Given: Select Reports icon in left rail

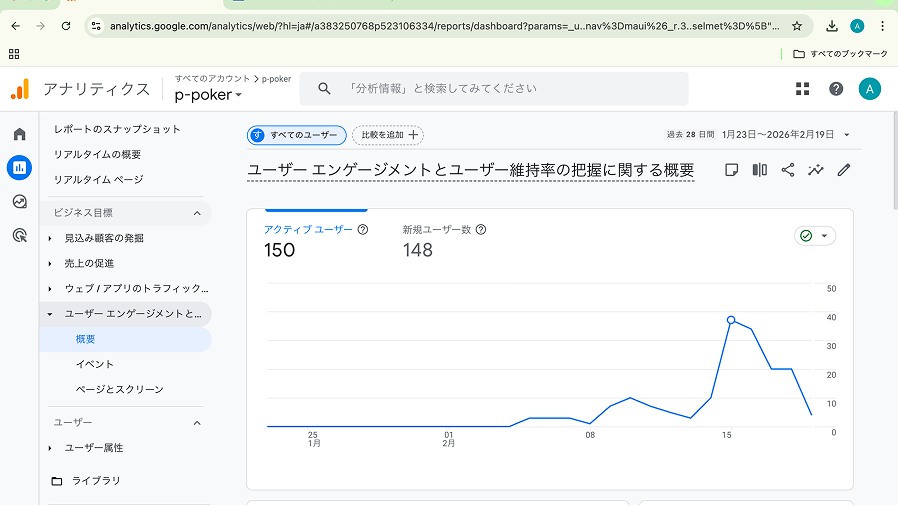Looking at the screenshot, I should 19,168.
